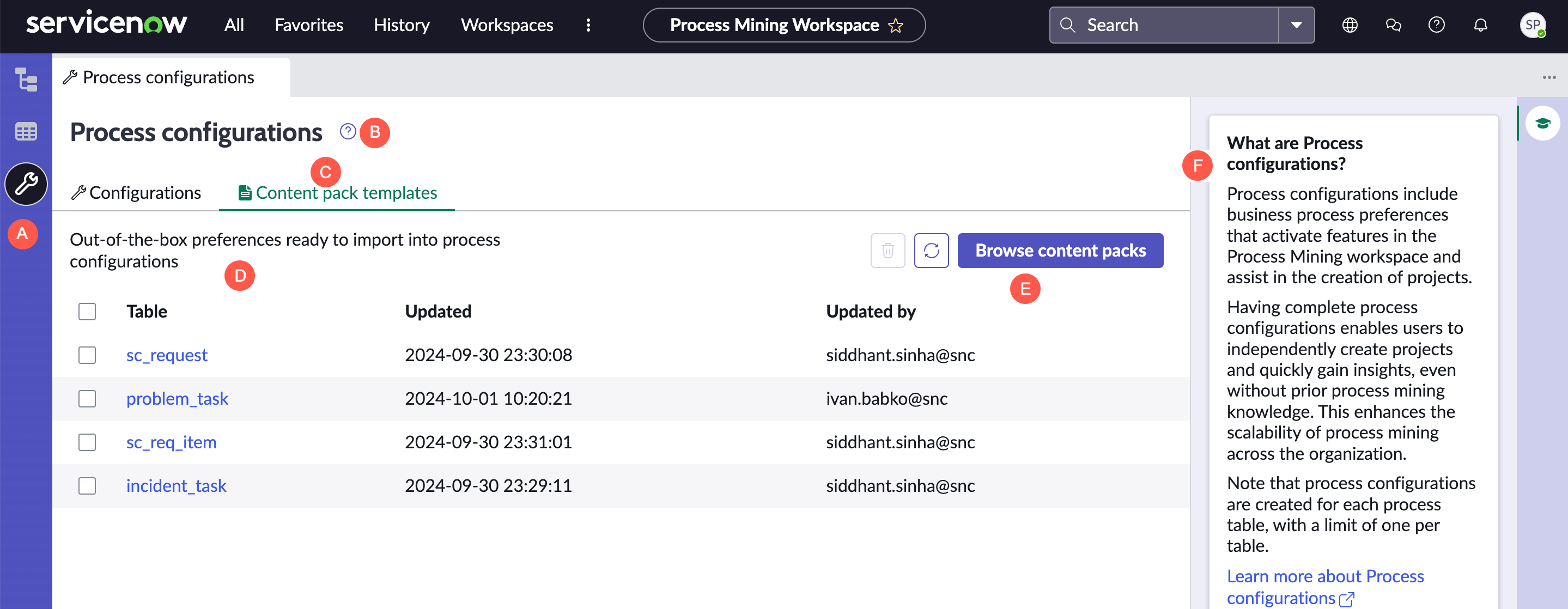The height and width of the screenshot is (609, 1568).
Task: Open the All menu
Action: click(234, 25)
